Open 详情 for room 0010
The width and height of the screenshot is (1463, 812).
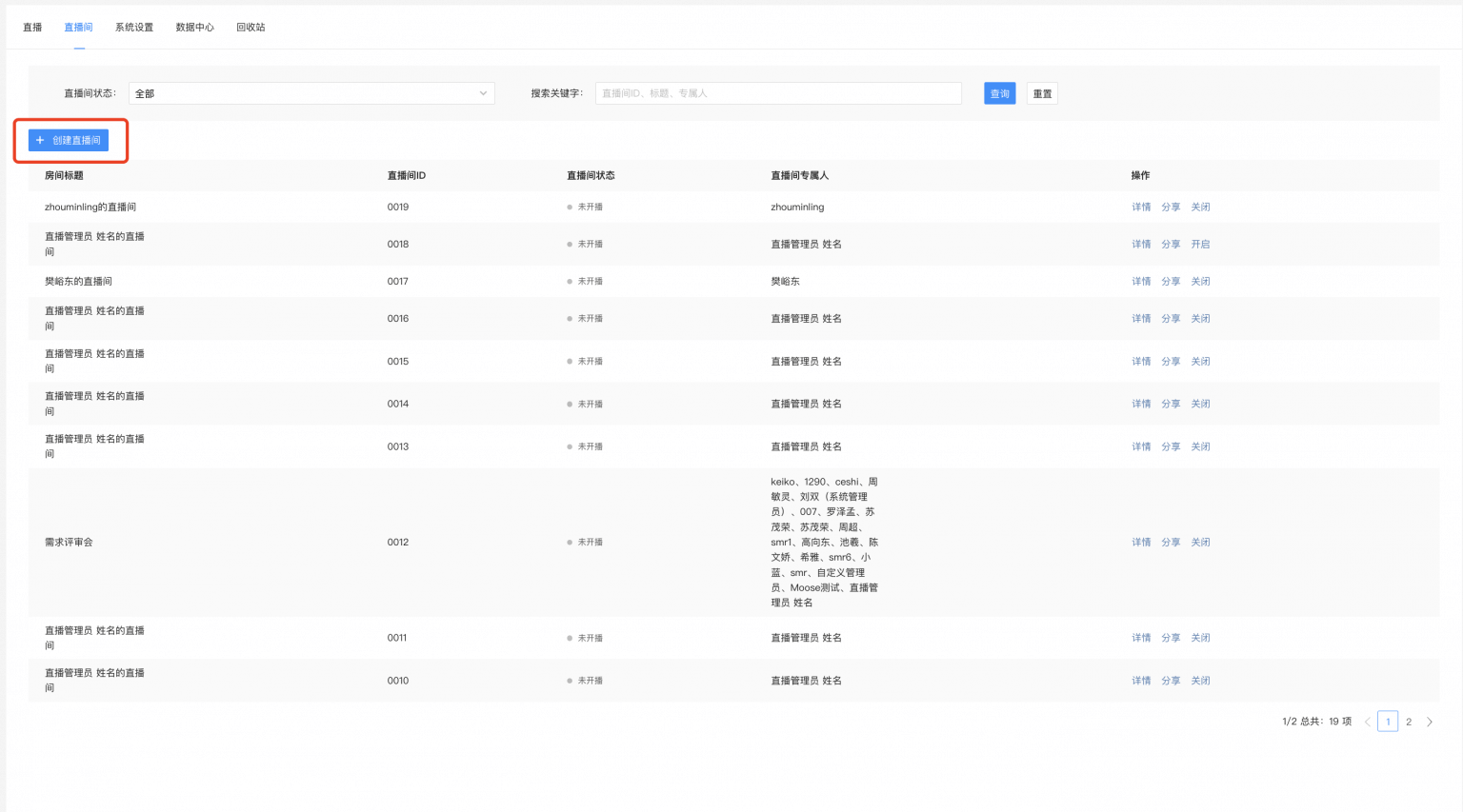pyautogui.click(x=1141, y=681)
